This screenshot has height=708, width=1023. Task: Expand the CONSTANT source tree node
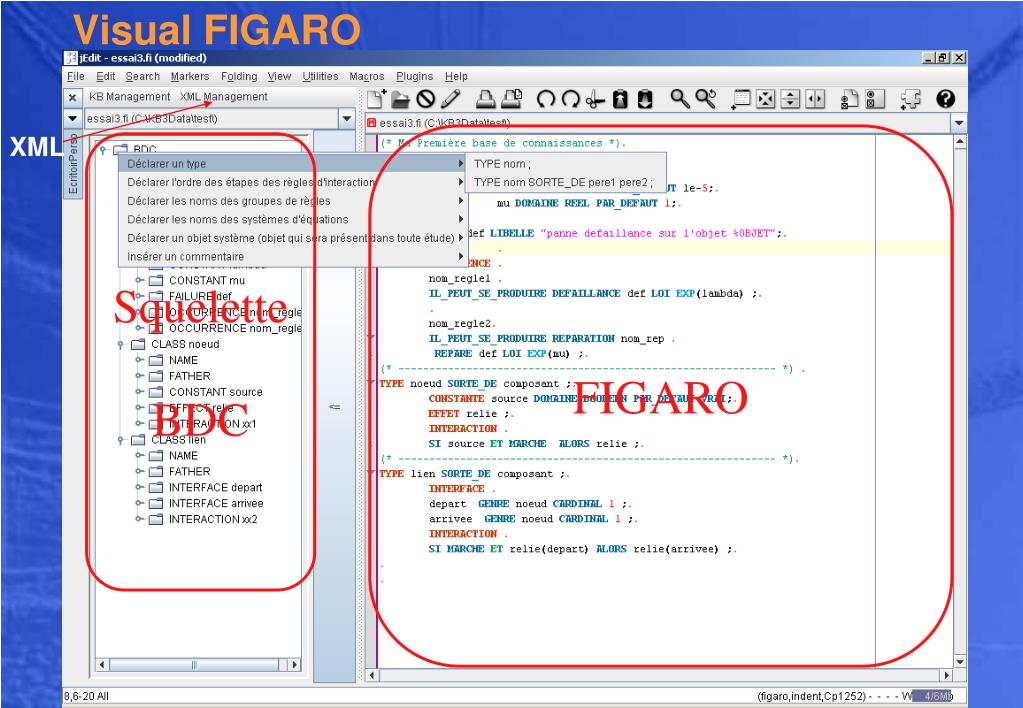[x=139, y=392]
